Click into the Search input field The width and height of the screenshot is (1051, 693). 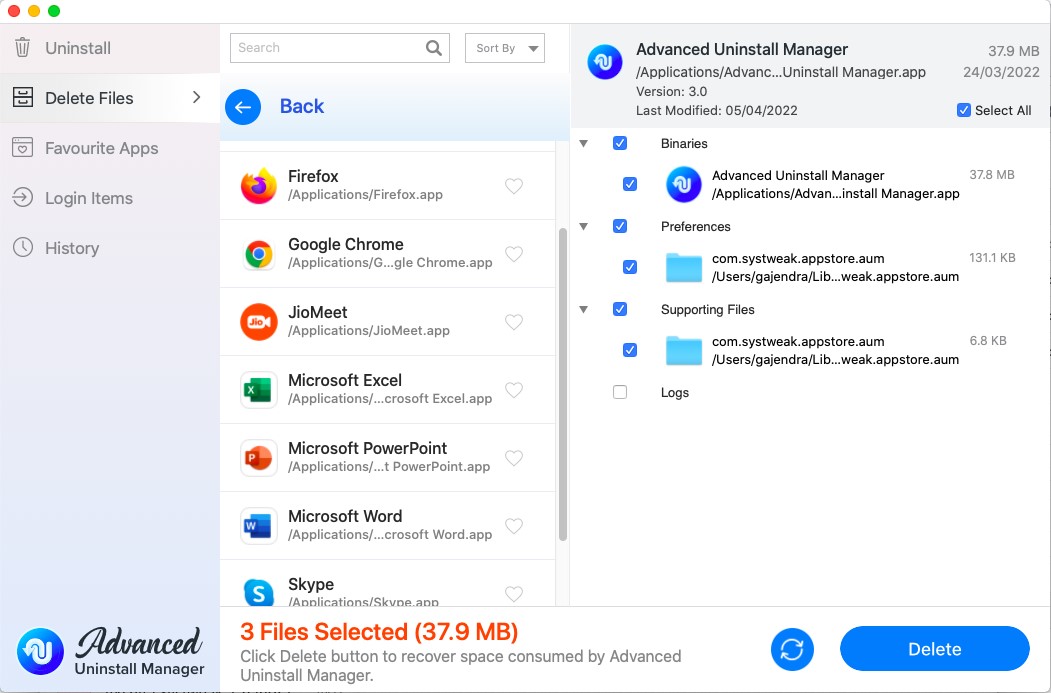click(x=325, y=48)
